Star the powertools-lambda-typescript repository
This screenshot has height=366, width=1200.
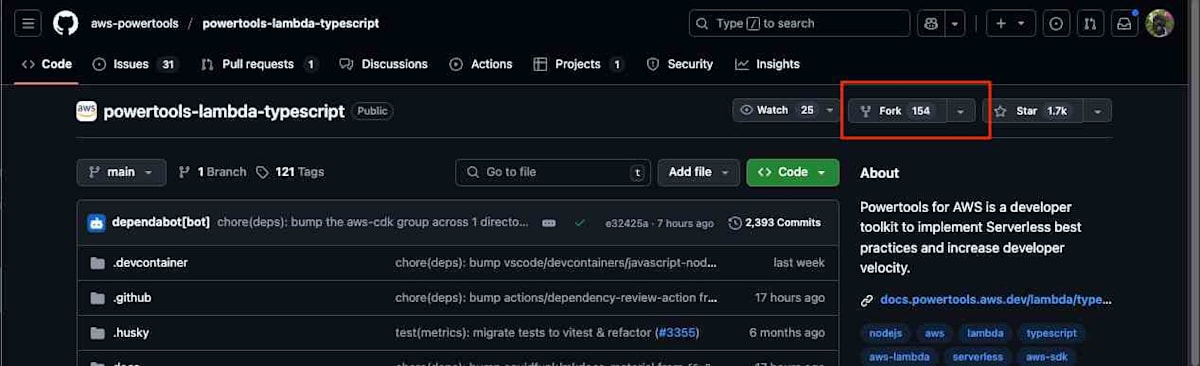(x=1029, y=111)
